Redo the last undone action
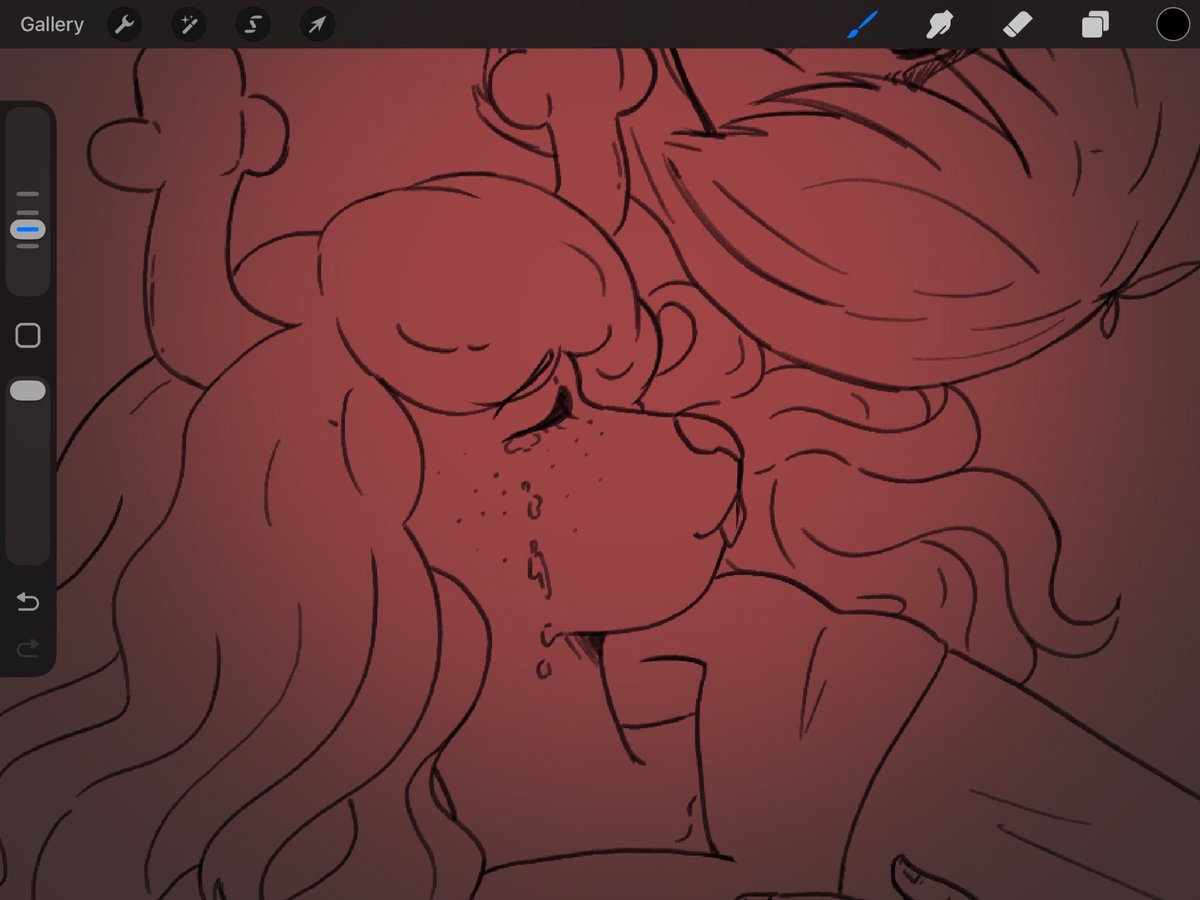1200x900 pixels. [x=28, y=649]
